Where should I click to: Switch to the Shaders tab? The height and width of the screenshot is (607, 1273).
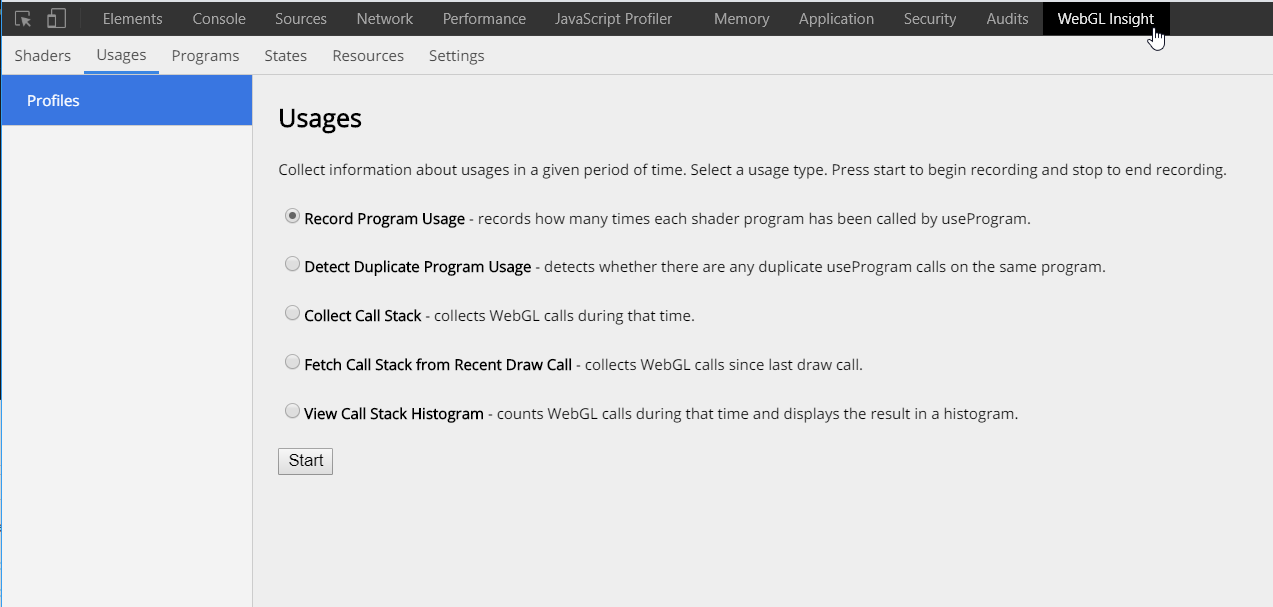coord(43,56)
